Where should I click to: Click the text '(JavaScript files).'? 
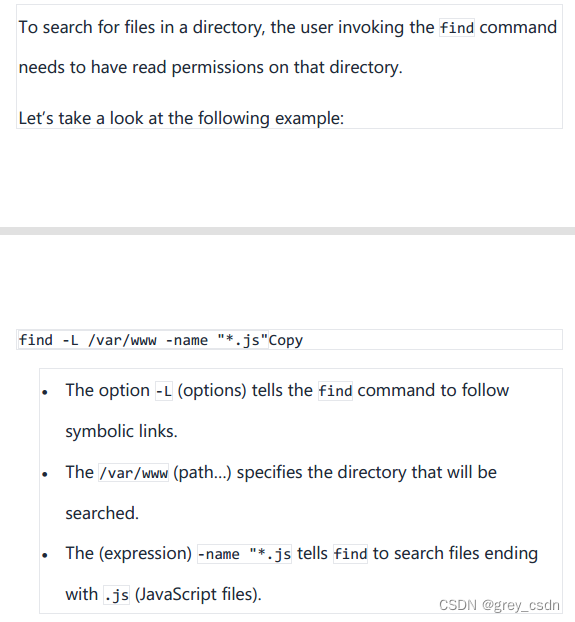click(x=198, y=595)
